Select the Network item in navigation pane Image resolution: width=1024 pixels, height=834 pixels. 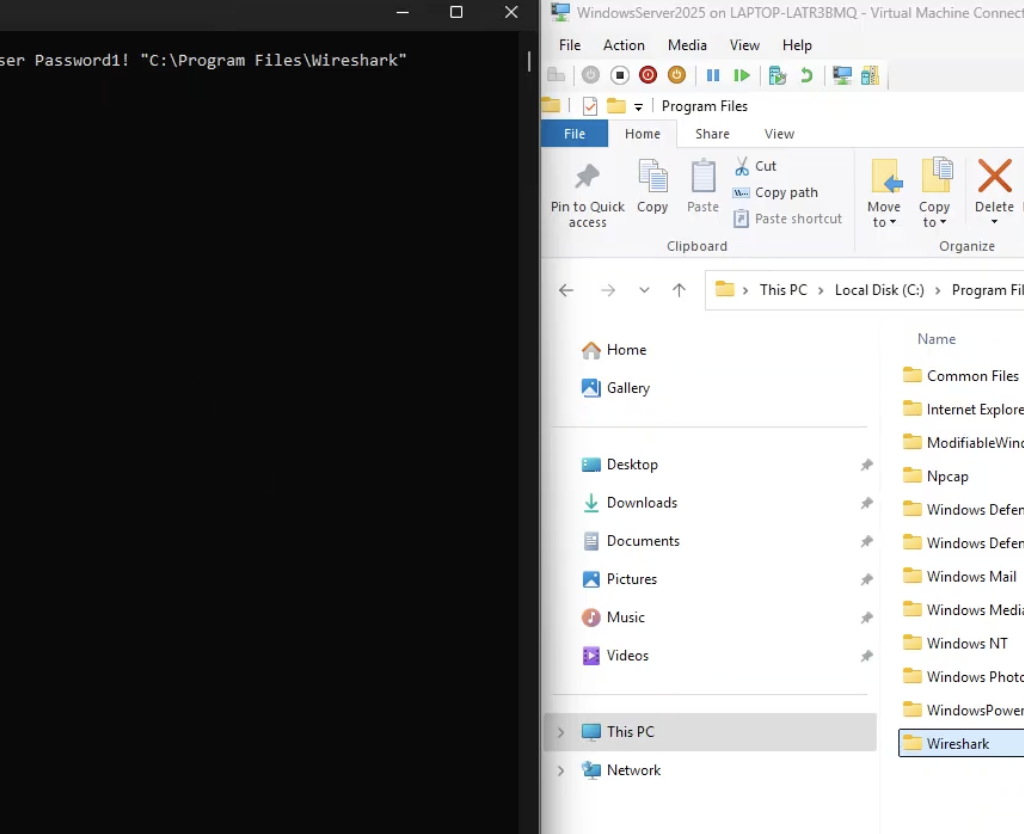pyautogui.click(x=620, y=771)
